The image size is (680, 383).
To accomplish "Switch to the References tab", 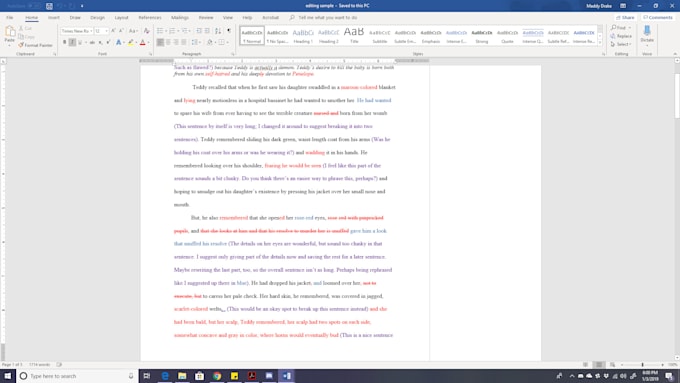I will click(x=150, y=17).
